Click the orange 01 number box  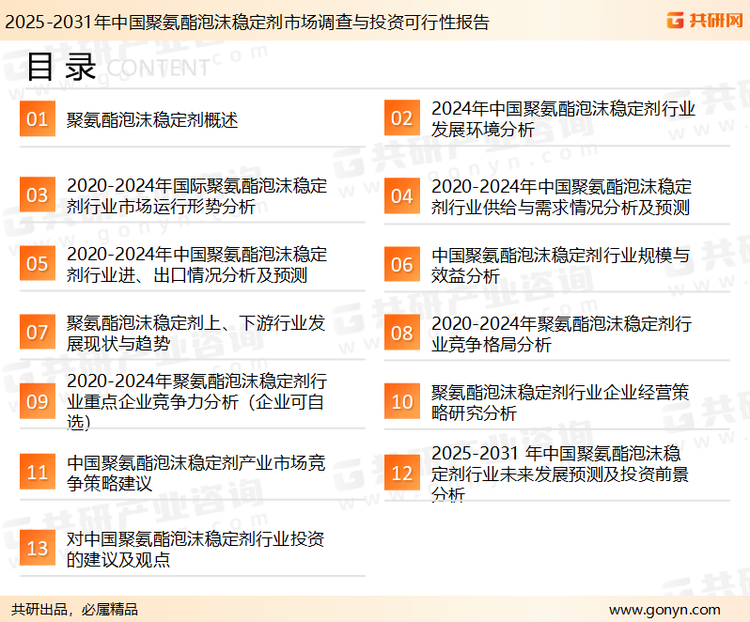37,119
